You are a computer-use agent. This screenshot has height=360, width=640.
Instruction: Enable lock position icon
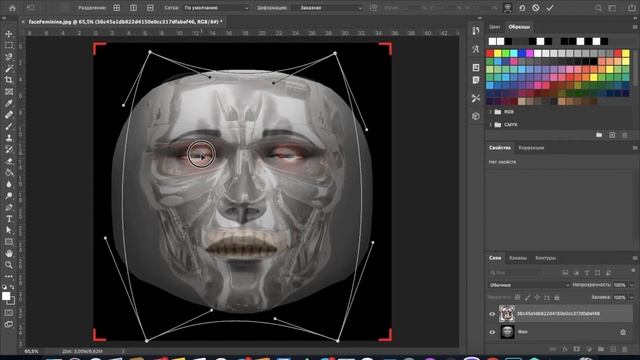click(x=537, y=298)
